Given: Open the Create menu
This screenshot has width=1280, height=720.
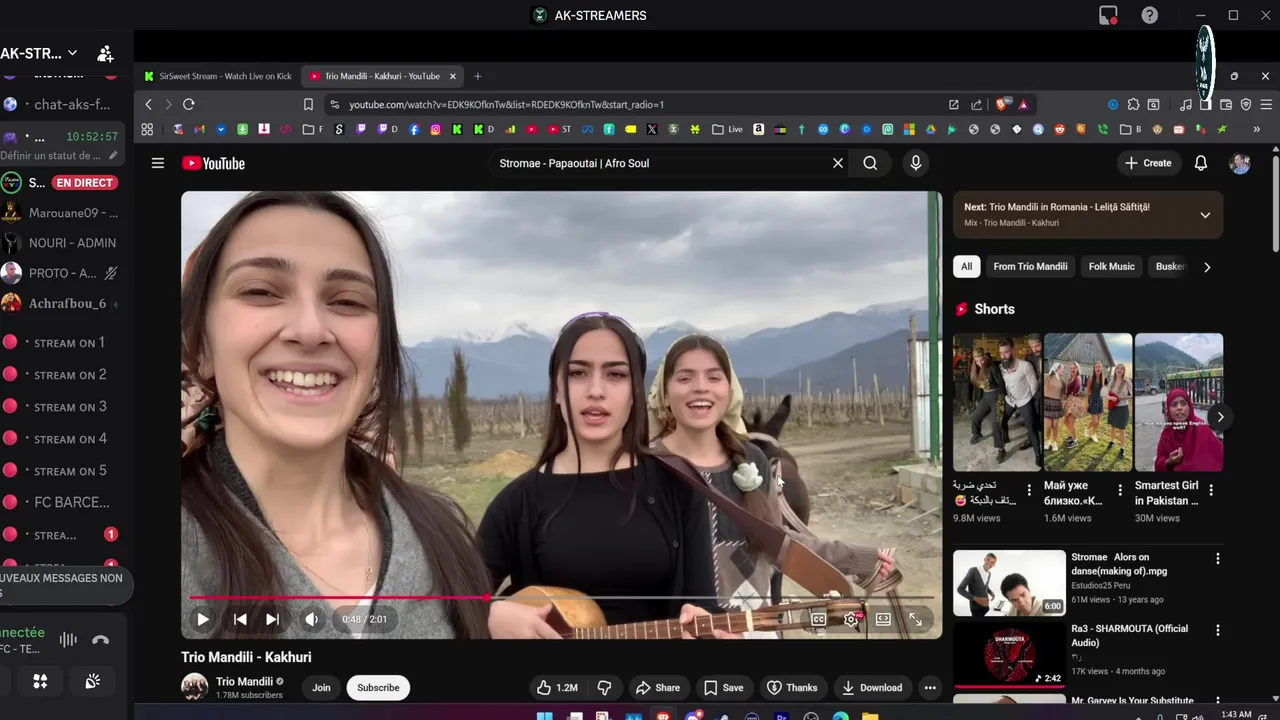Looking at the screenshot, I should (1148, 163).
